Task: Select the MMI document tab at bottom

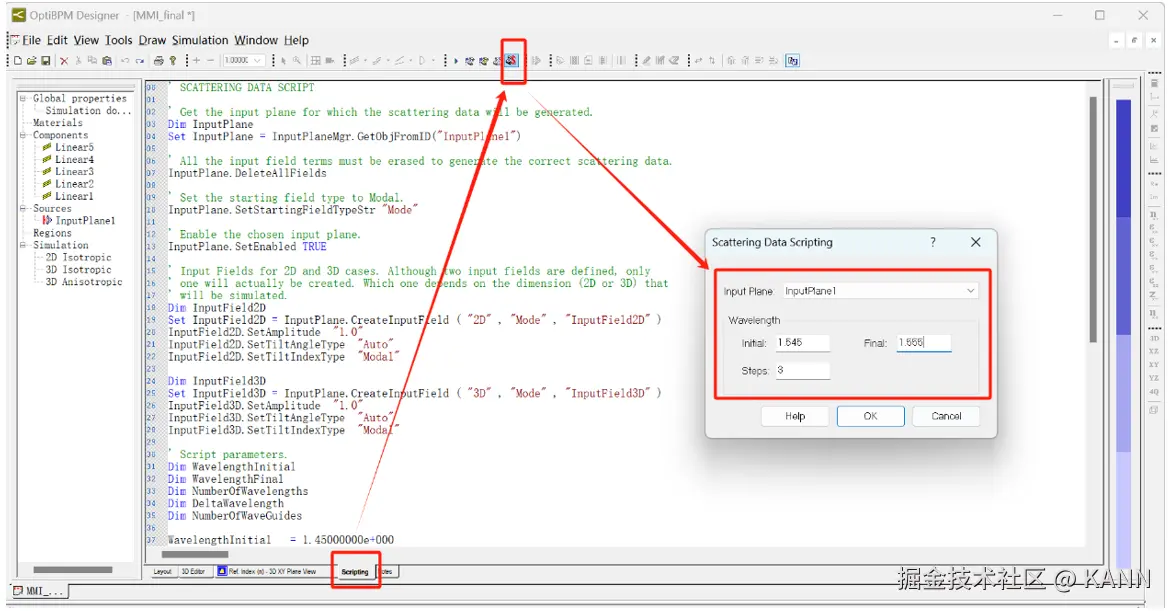Action: [41, 591]
